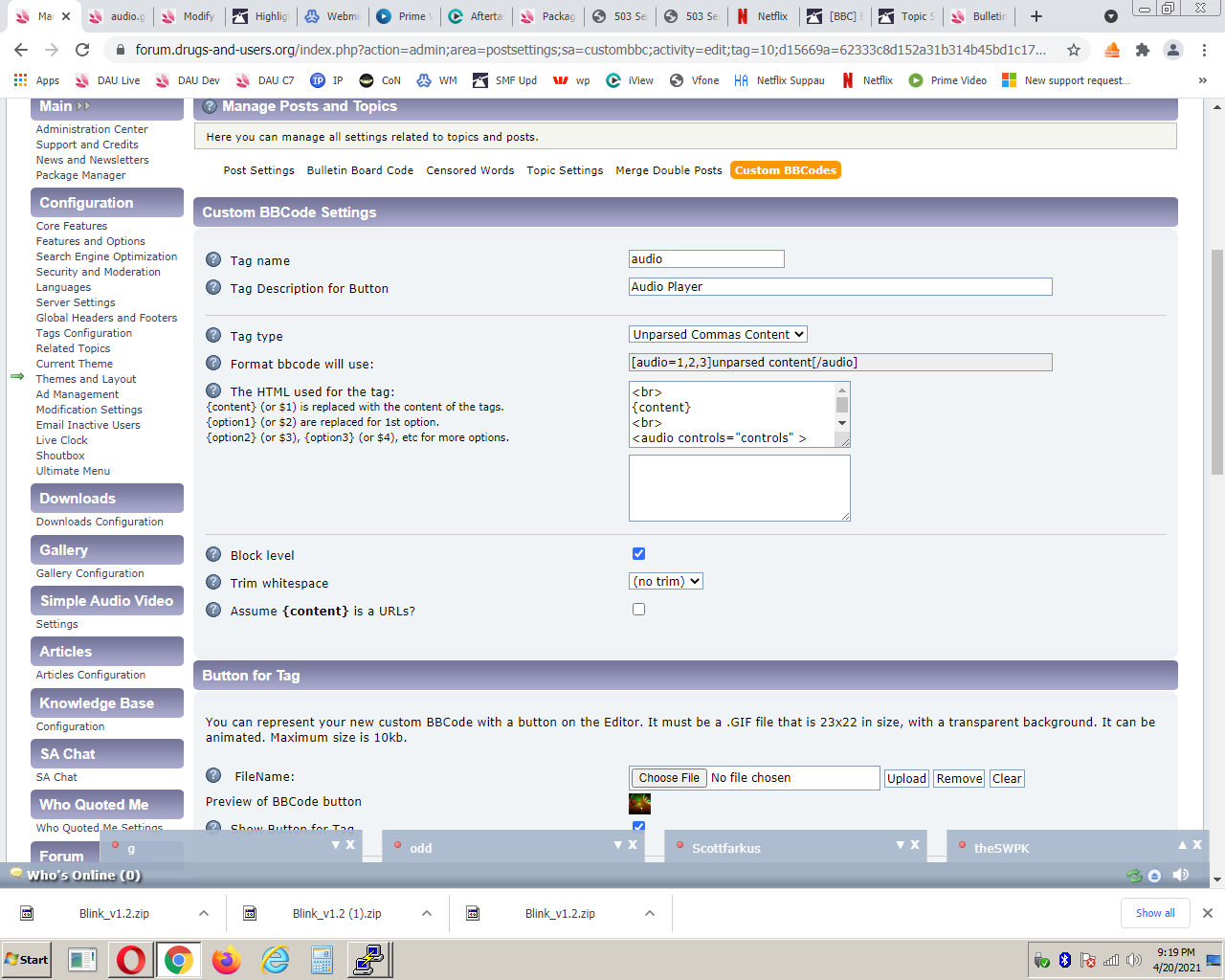Image resolution: width=1225 pixels, height=980 pixels.
Task: Open Chrome extensions puzzle icon
Action: (x=1142, y=50)
